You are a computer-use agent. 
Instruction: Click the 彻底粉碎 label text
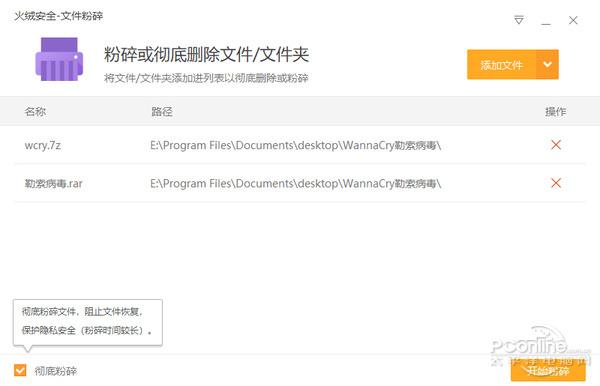(x=56, y=371)
